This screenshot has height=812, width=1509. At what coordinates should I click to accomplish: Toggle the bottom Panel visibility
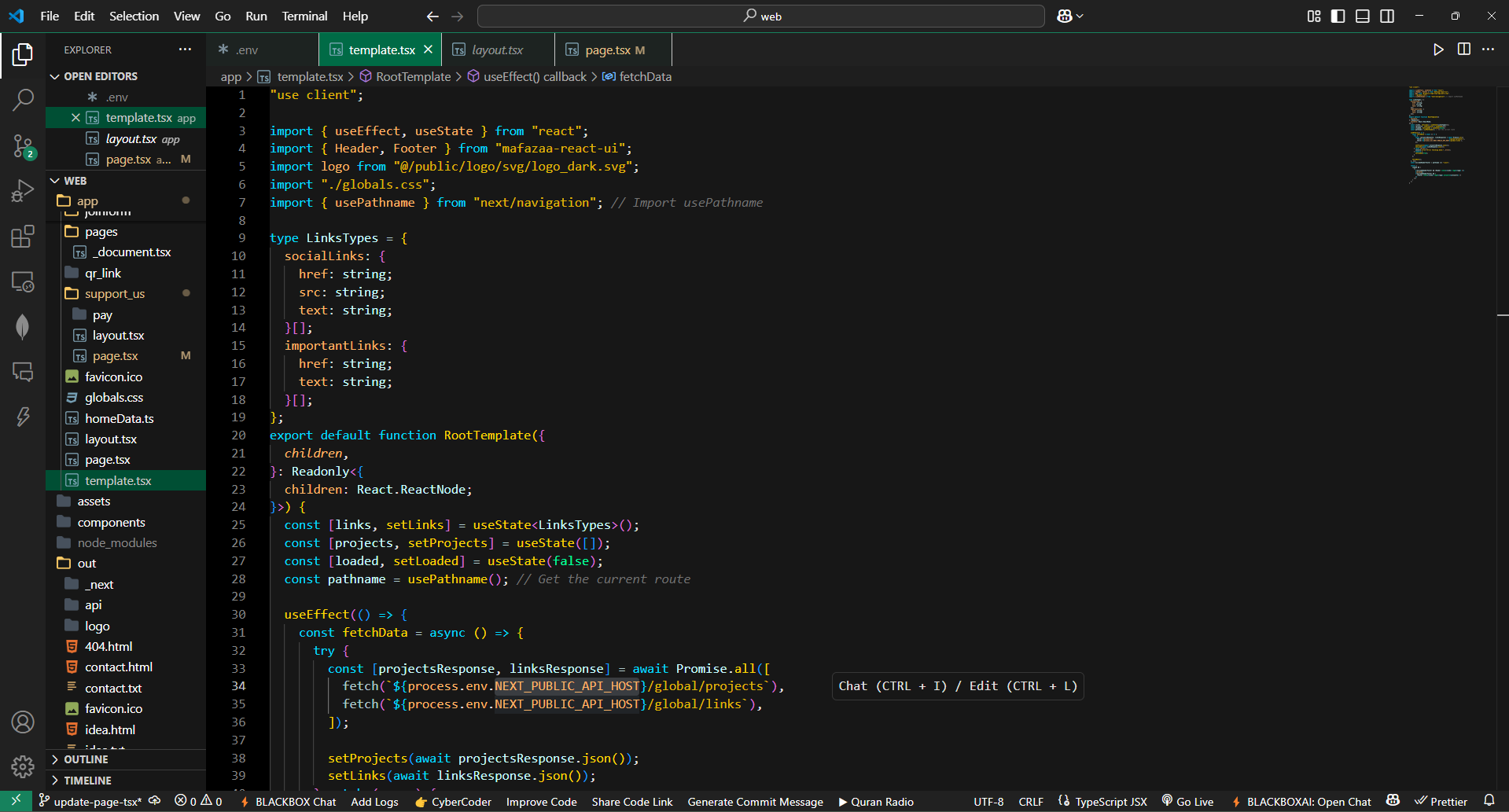pos(1363,17)
